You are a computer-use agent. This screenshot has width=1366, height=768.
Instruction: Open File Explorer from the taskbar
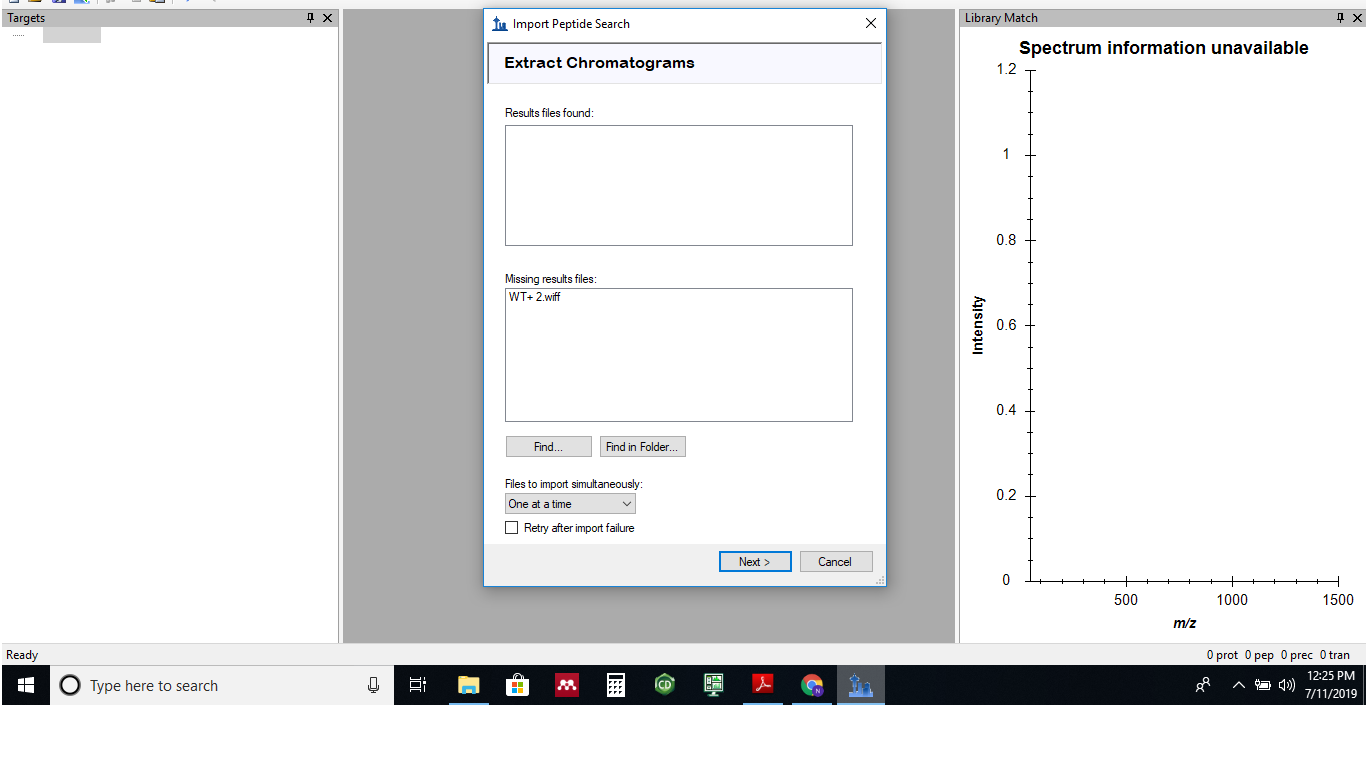[x=469, y=685]
